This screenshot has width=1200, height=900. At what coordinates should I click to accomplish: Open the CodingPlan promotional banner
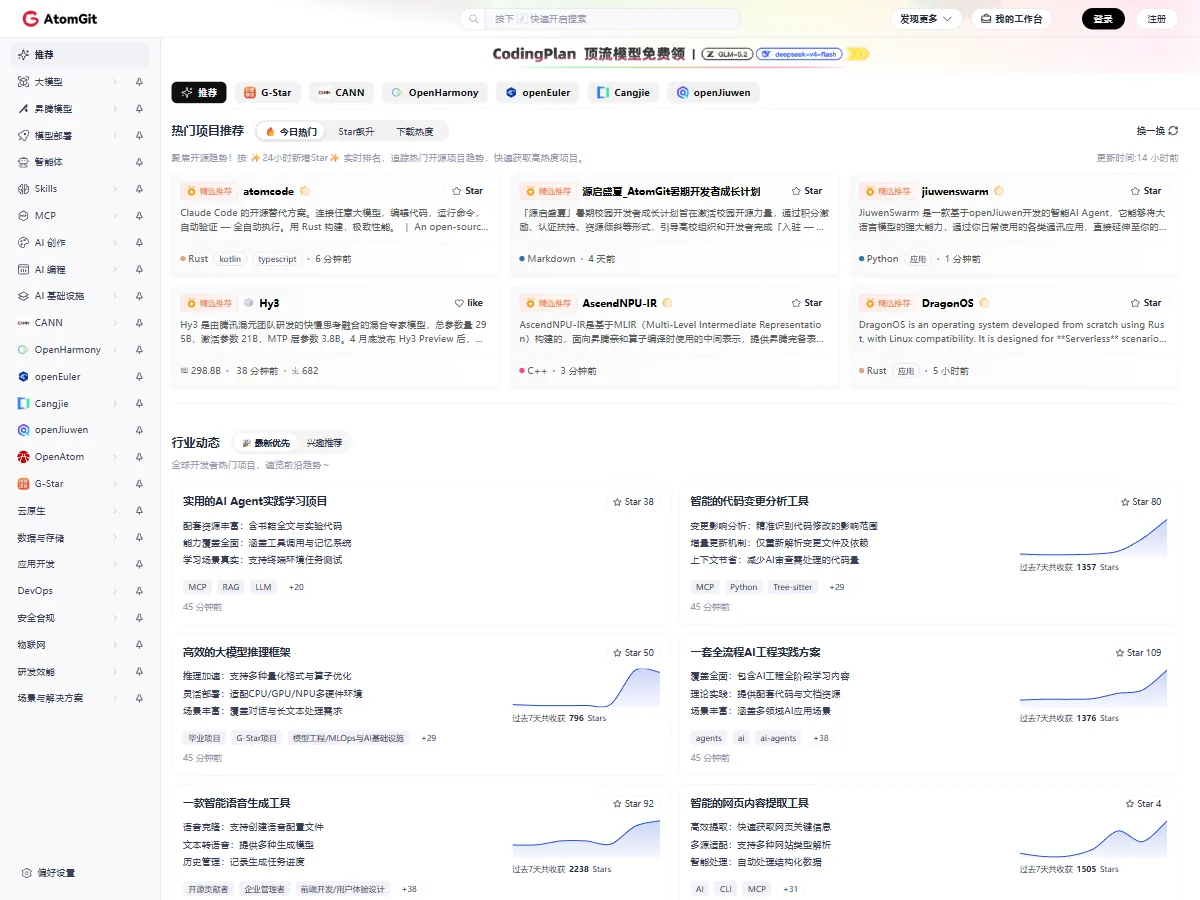[680, 54]
